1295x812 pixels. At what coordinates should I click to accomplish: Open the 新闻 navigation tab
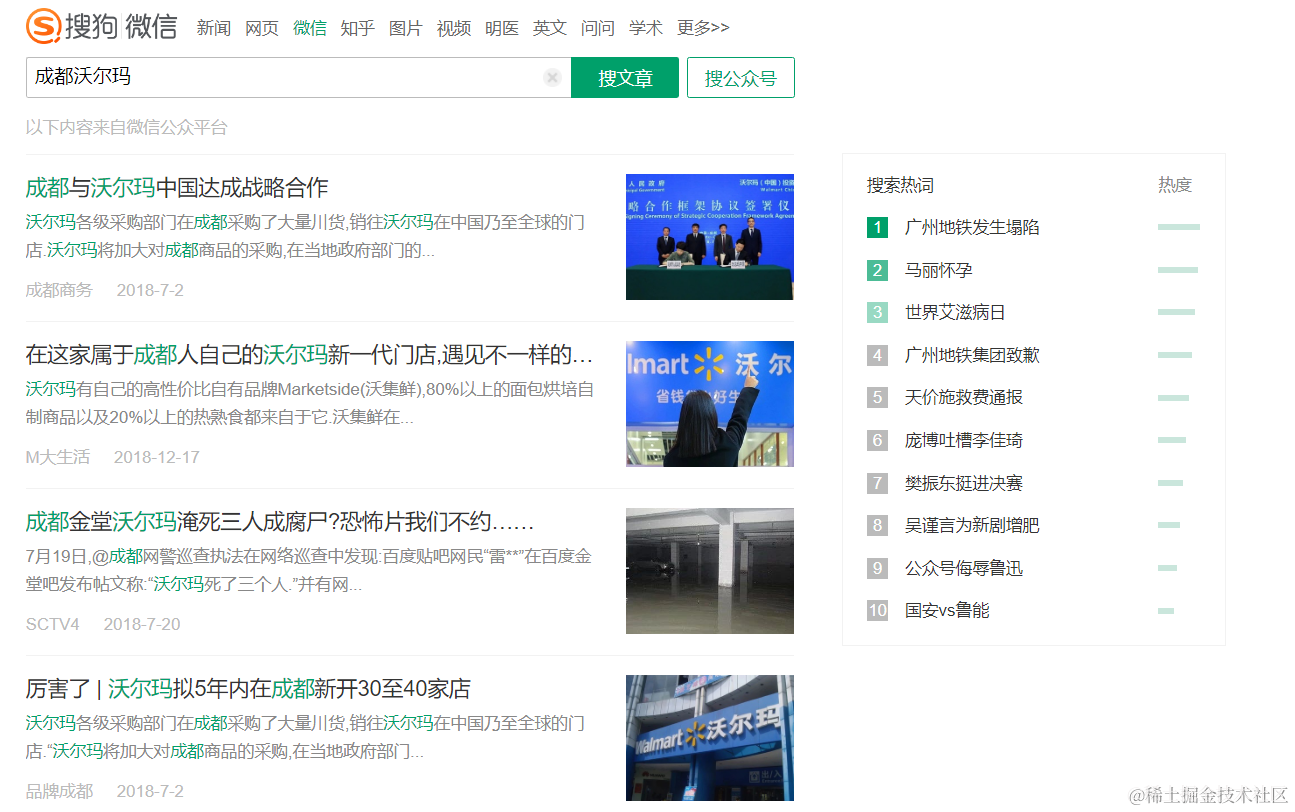214,28
